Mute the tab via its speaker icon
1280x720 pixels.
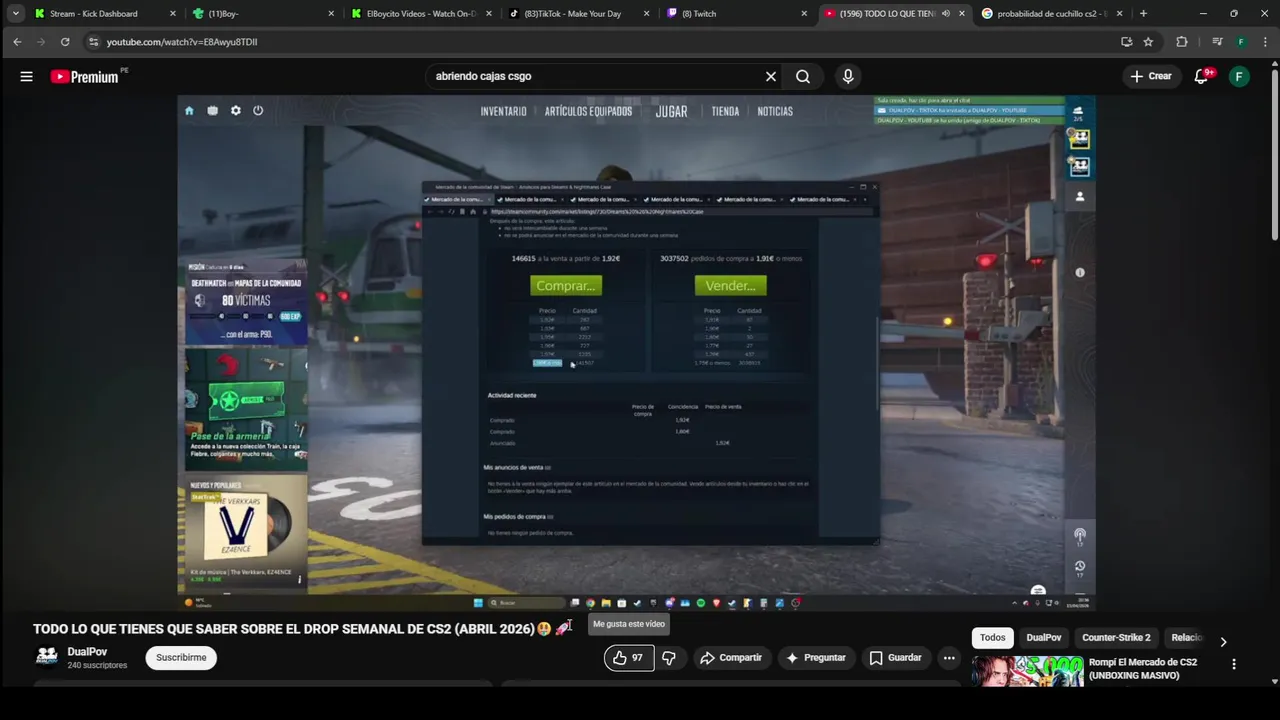click(946, 14)
